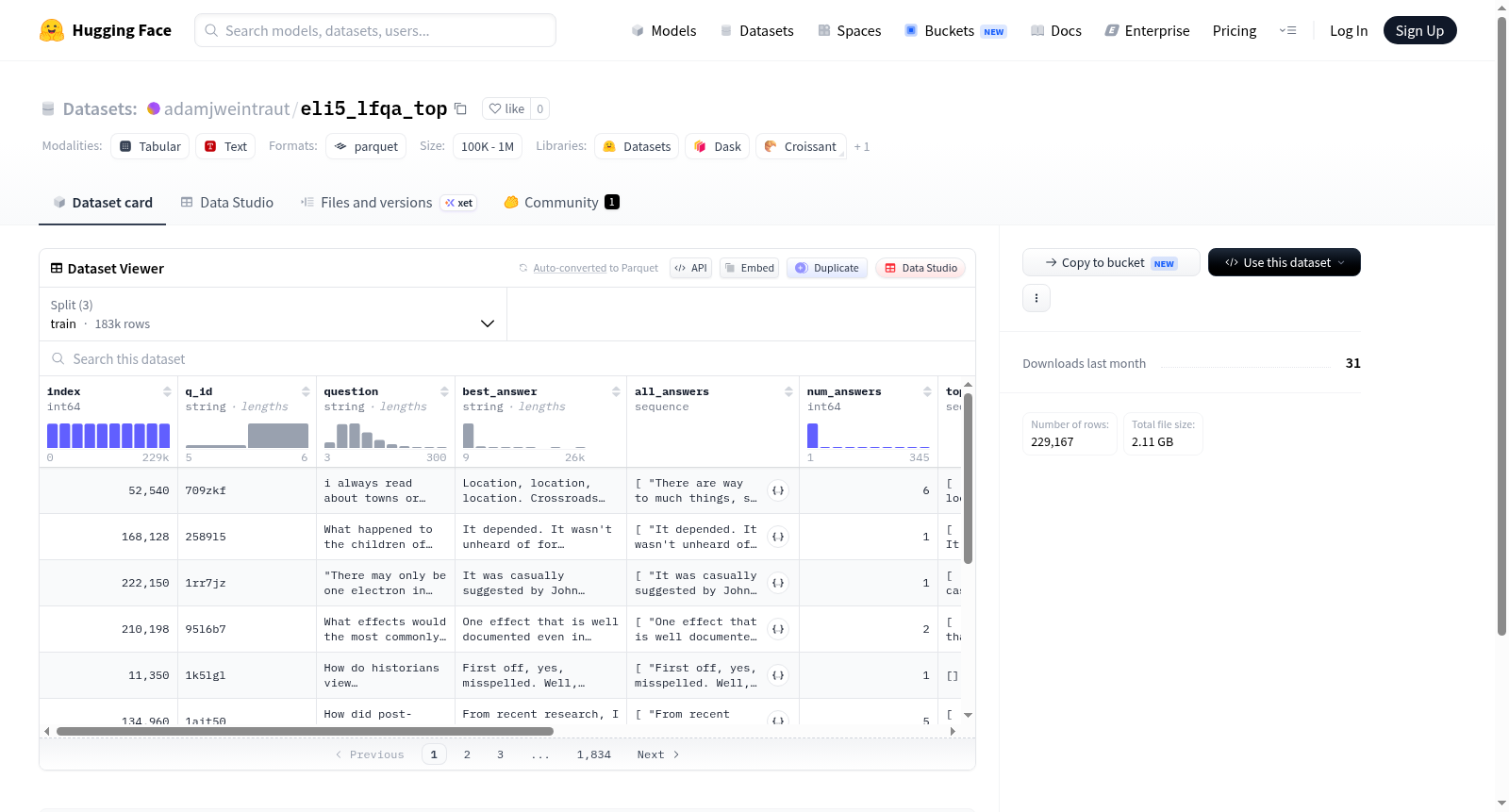This screenshot has width=1509, height=812.
Task: Expand JSON for 'There are way' all_answers cell
Action: pyautogui.click(x=778, y=490)
